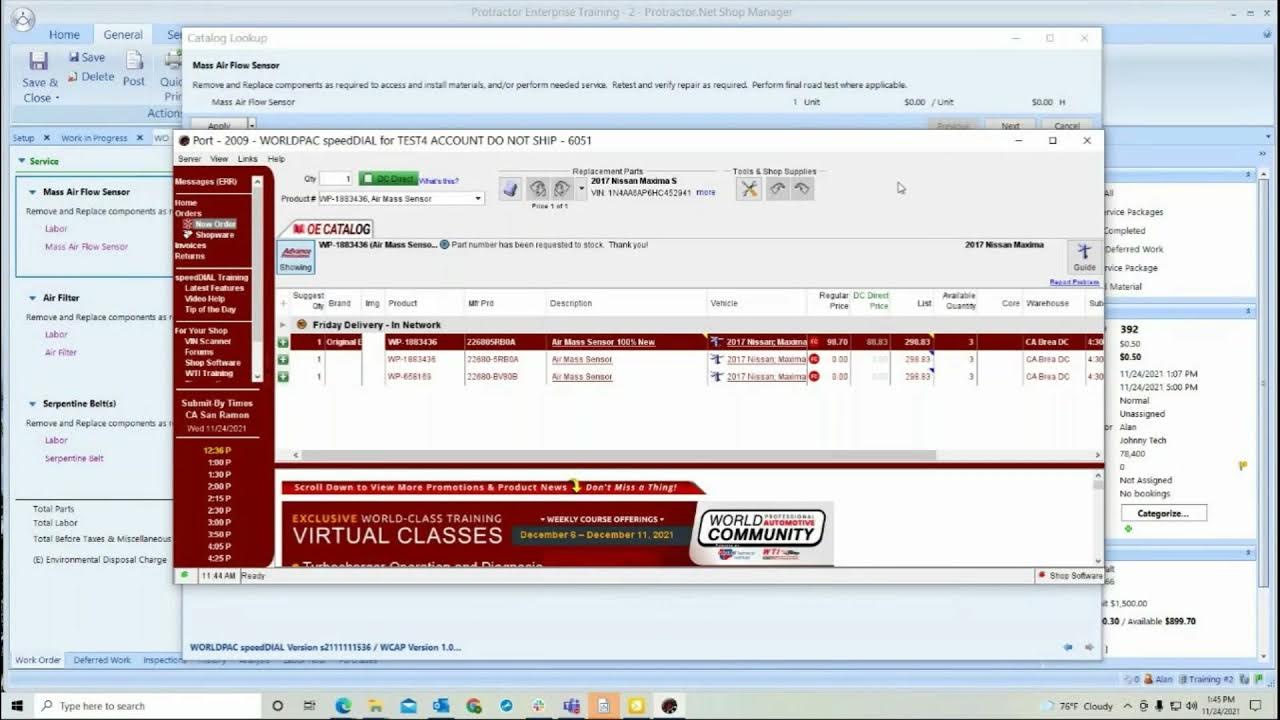Open Invoices in speedDIAL sidebar
The image size is (1280, 720).
click(190, 246)
